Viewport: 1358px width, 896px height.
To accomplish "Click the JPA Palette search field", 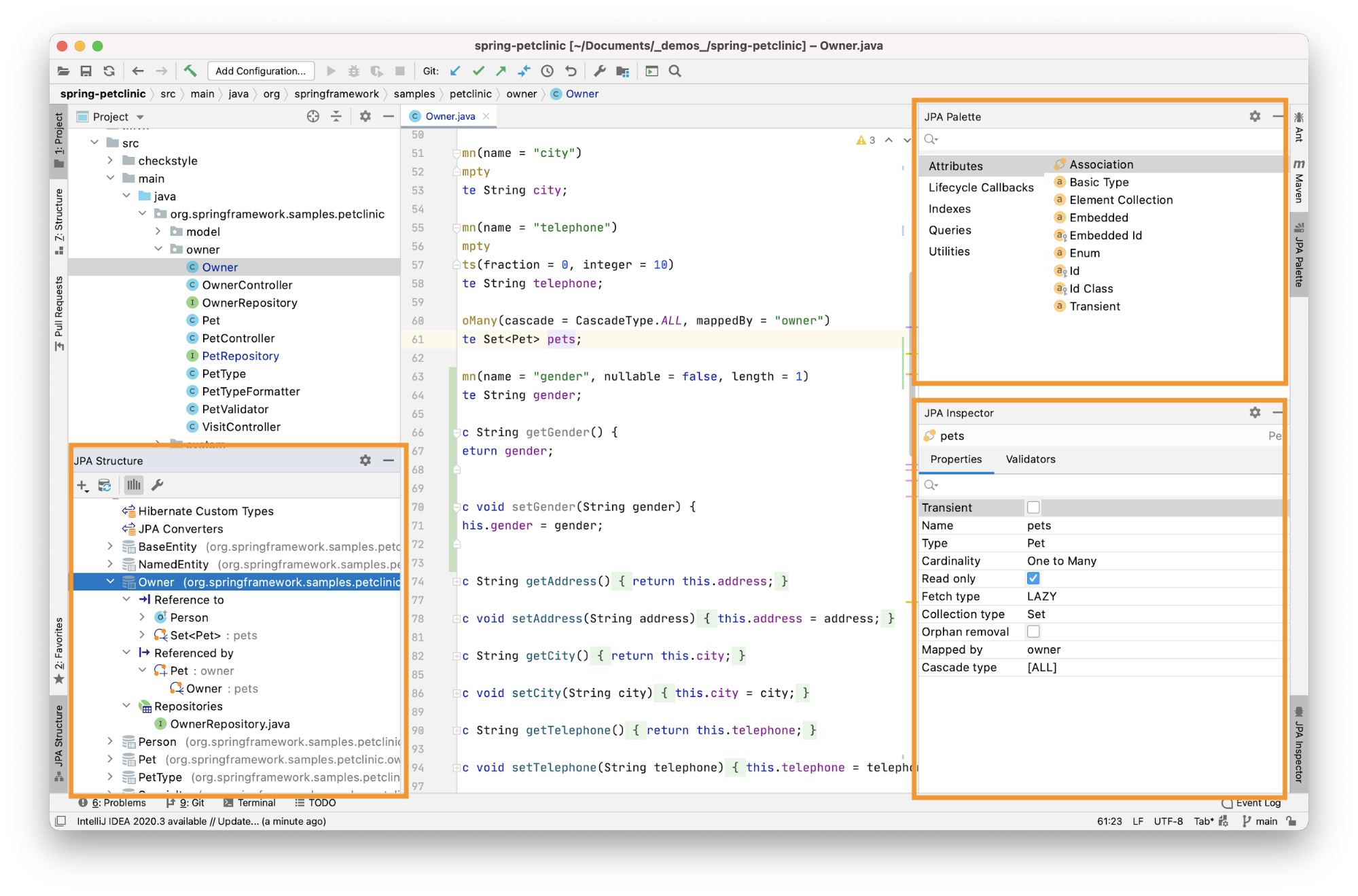I will 1101,139.
